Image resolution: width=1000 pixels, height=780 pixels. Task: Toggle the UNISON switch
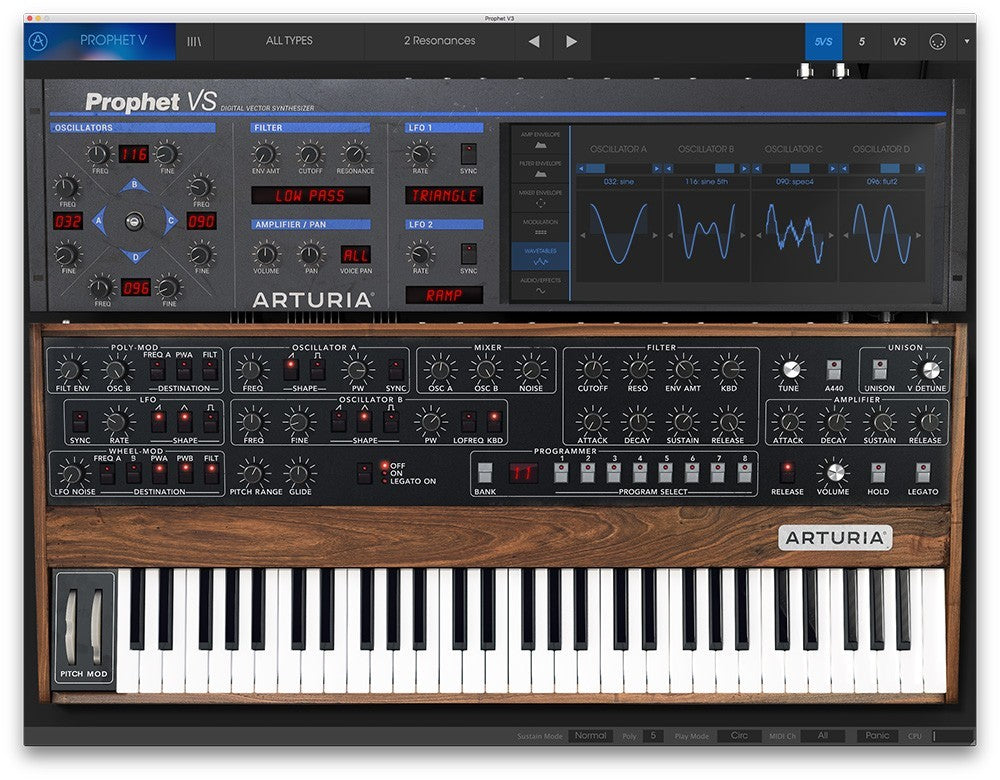[x=879, y=369]
